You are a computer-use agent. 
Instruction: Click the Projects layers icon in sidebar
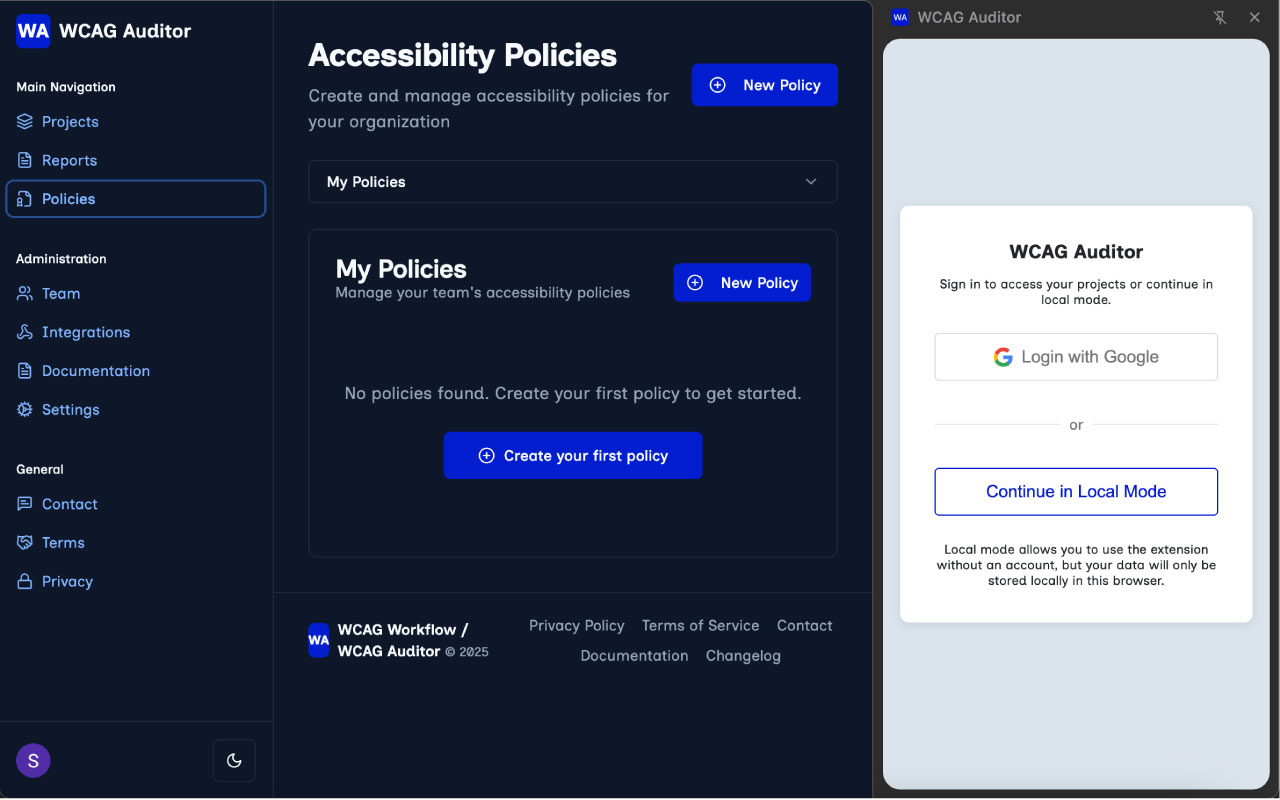click(25, 122)
